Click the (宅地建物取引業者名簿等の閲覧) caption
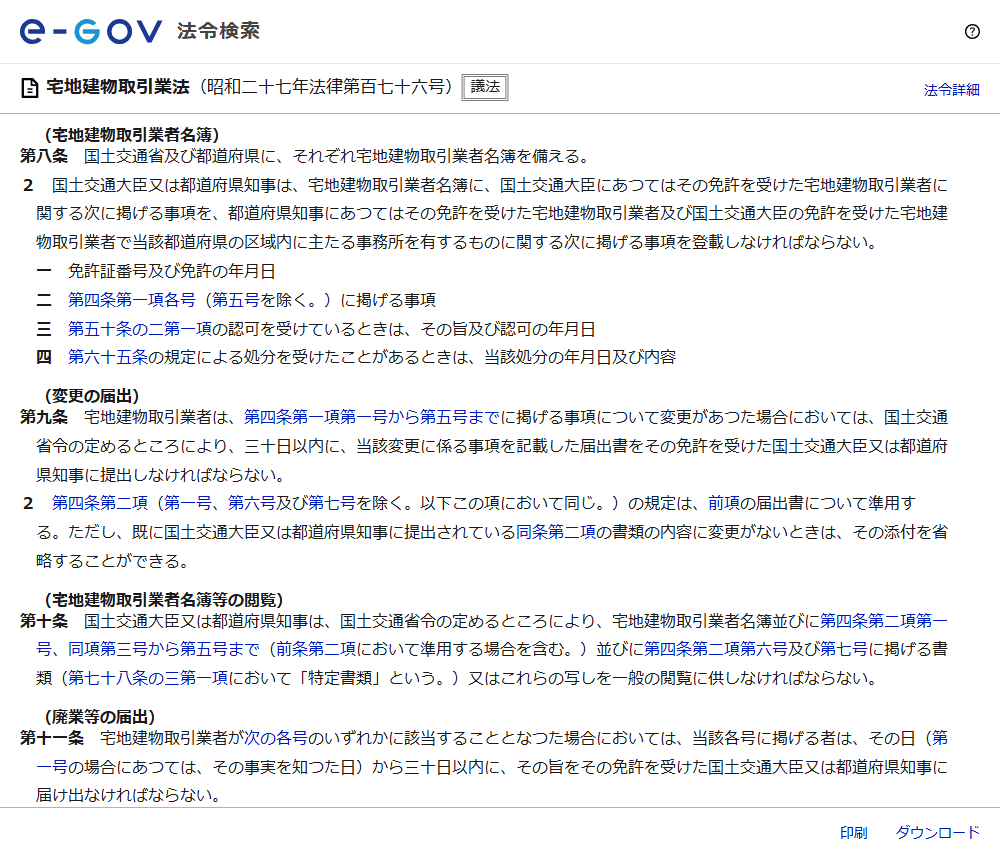The width and height of the screenshot is (1000, 860). click(164, 600)
